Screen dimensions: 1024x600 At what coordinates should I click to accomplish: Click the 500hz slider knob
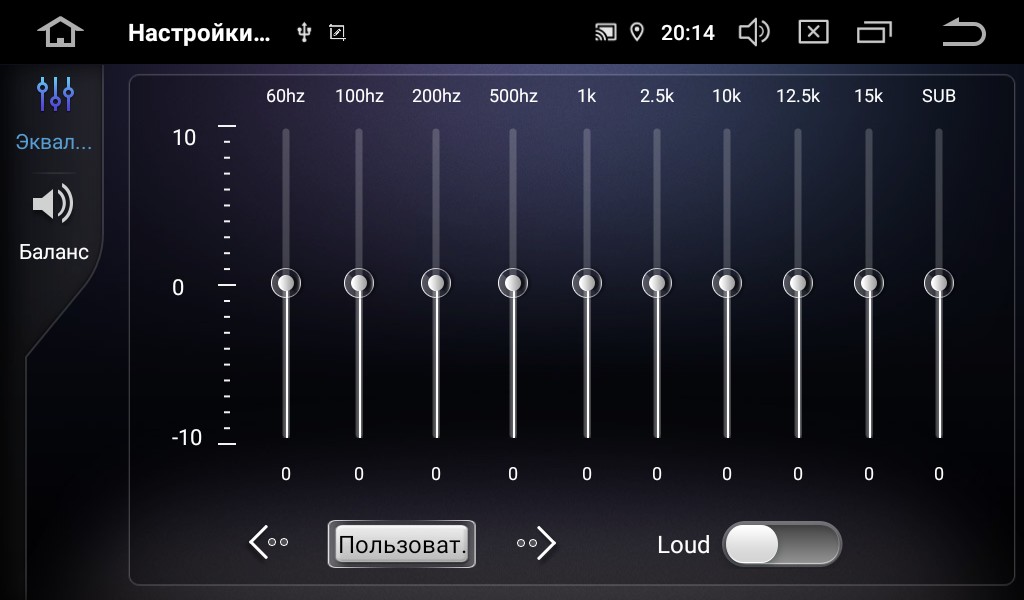point(513,283)
